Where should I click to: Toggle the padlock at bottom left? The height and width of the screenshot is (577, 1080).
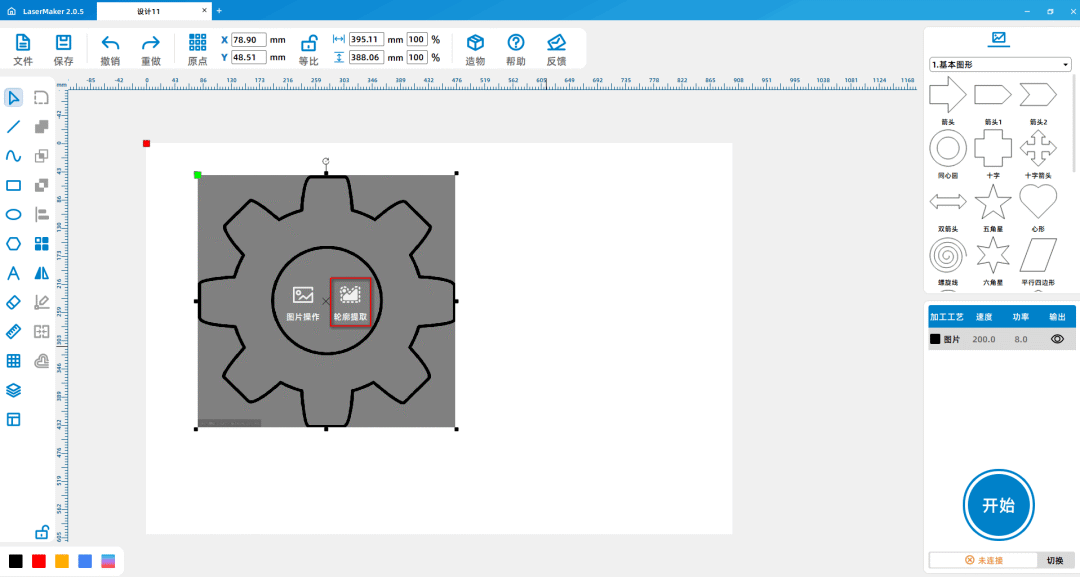coord(42,532)
